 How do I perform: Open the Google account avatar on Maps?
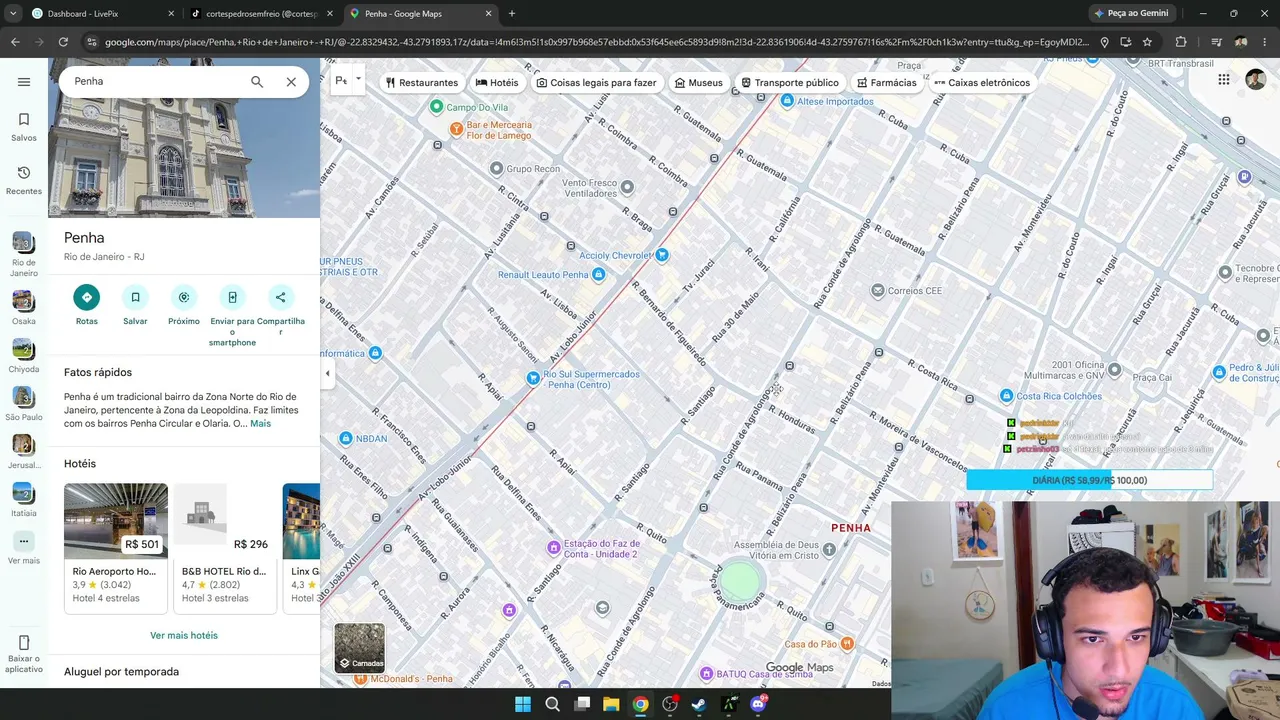[1256, 80]
